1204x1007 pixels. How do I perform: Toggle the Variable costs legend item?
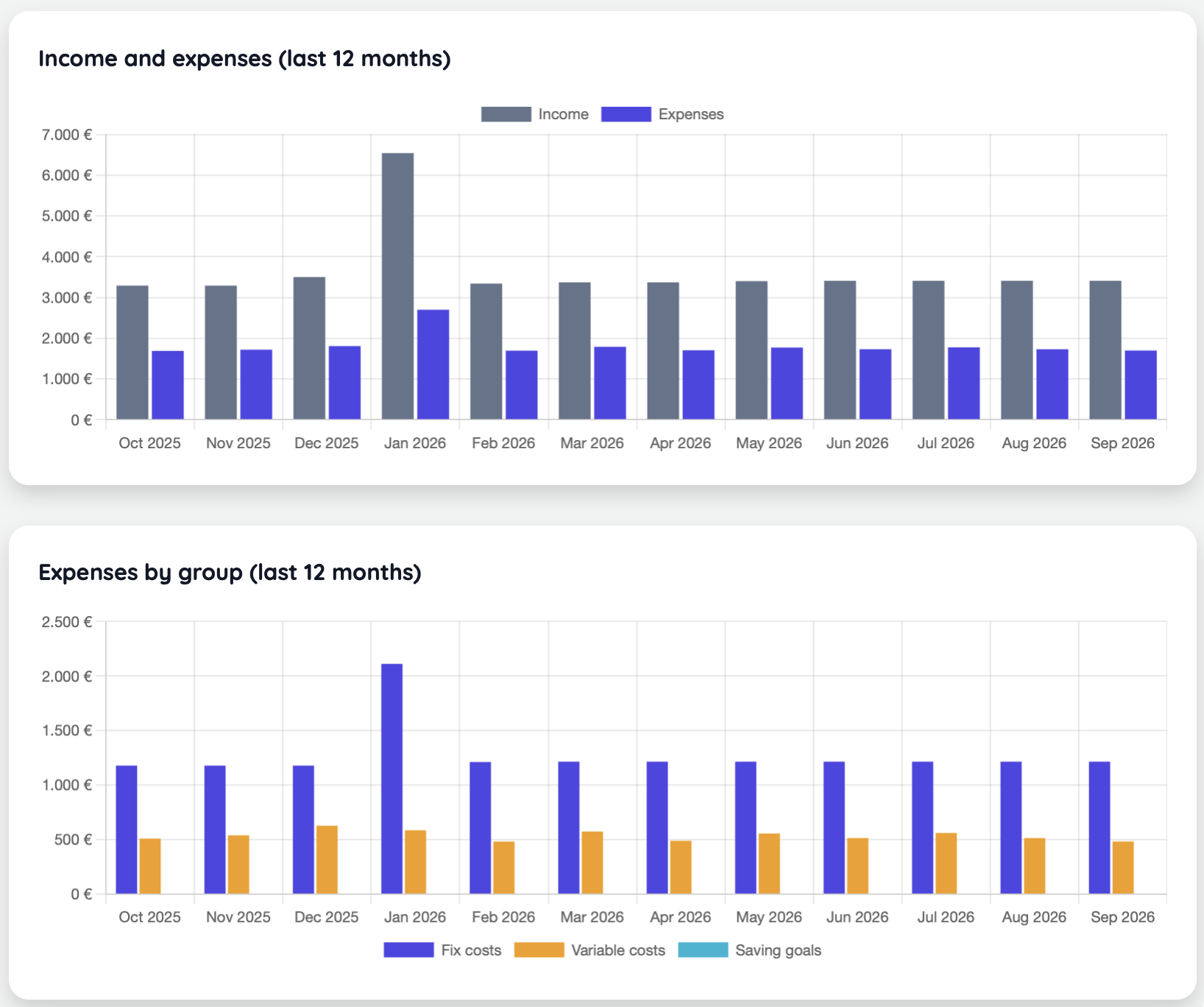click(589, 950)
